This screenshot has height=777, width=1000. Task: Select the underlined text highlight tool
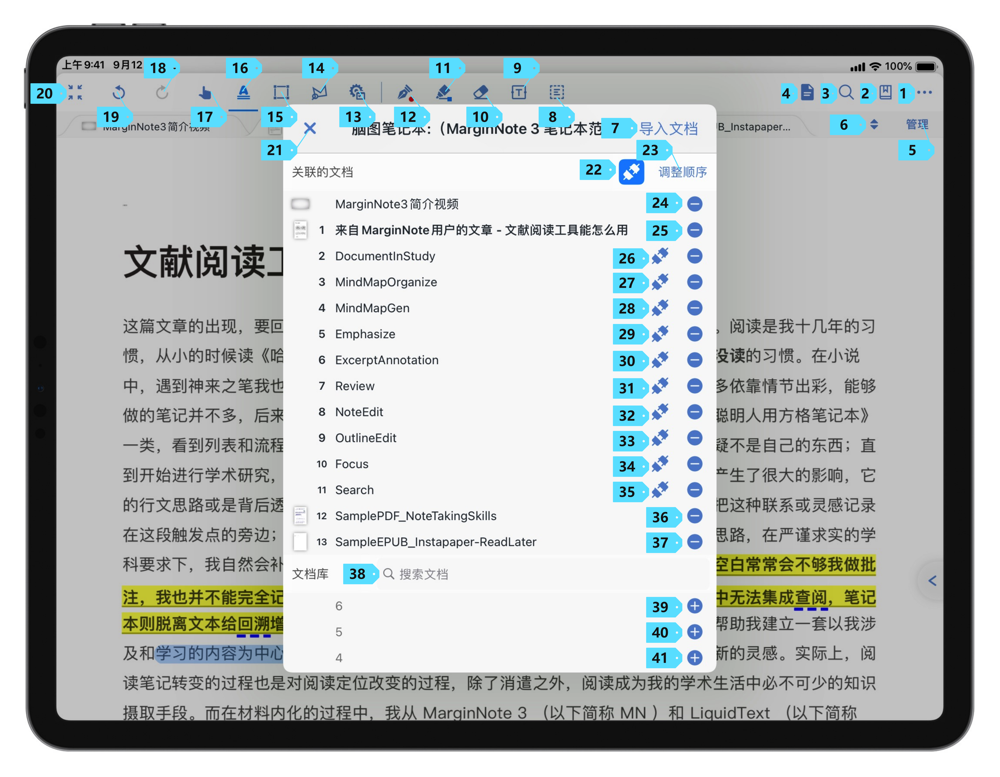pyautogui.click(x=243, y=92)
